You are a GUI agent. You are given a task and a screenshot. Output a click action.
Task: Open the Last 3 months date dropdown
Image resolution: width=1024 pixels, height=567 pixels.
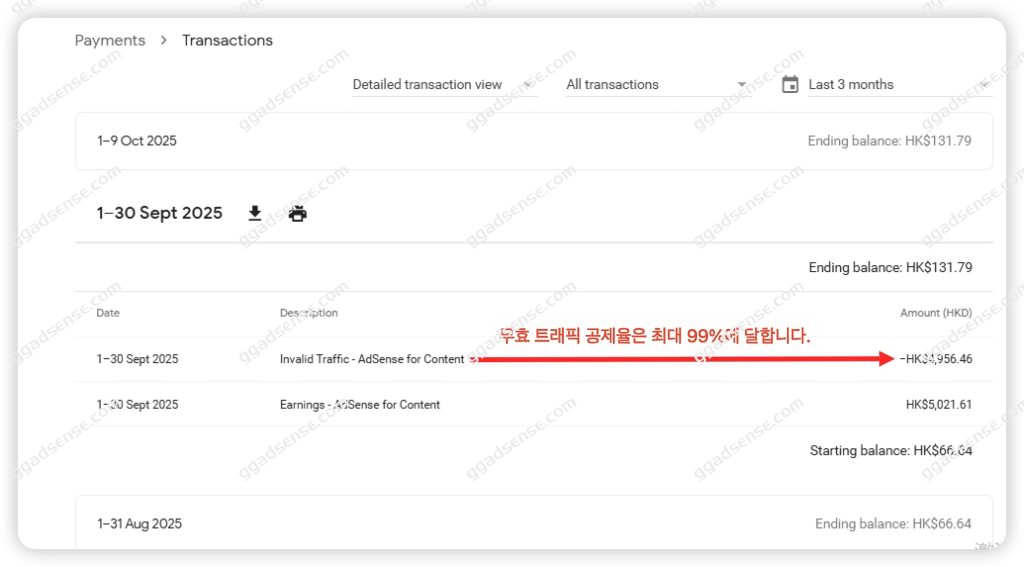[900, 84]
